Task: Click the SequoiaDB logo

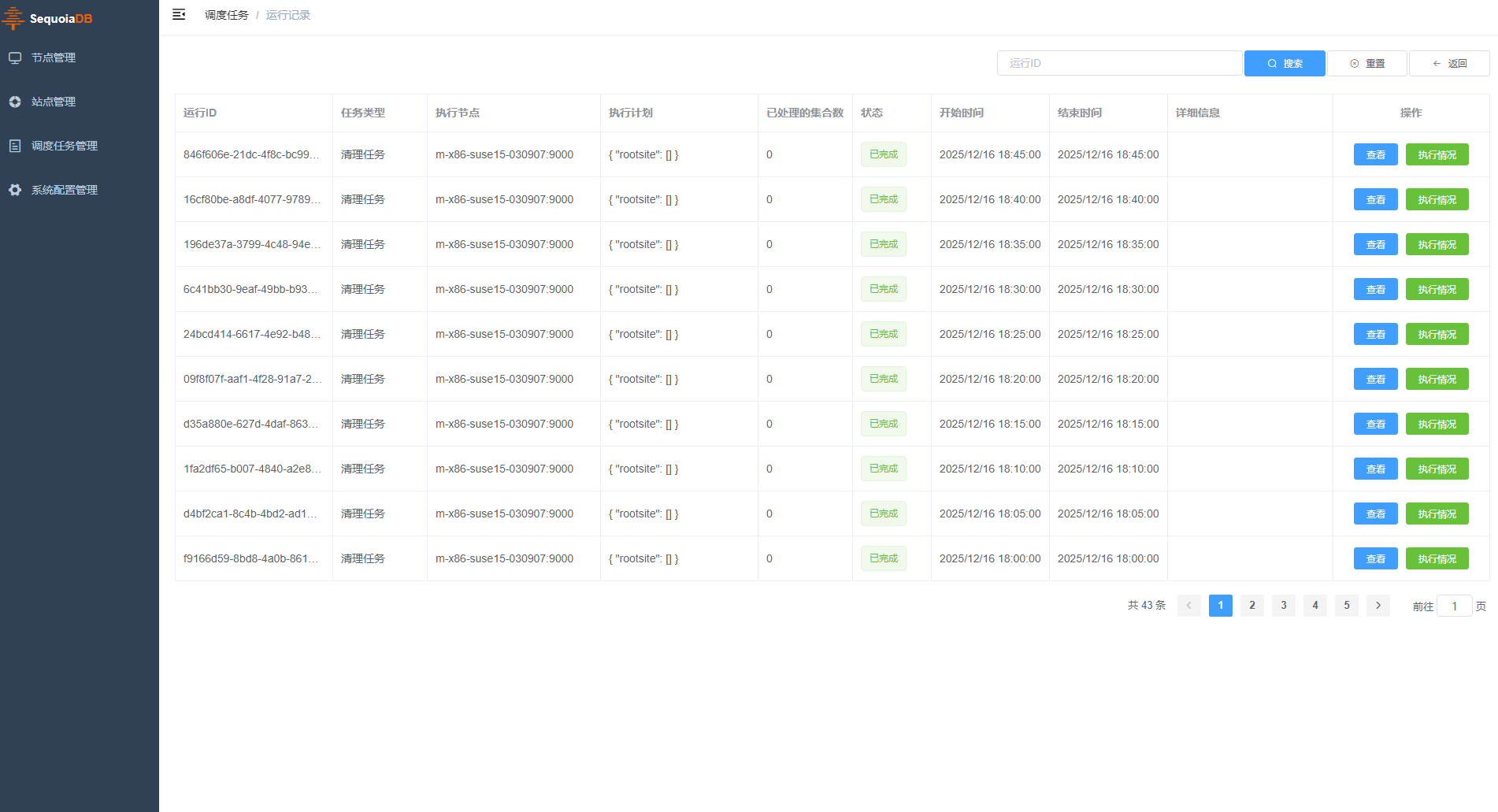Action: click(x=47, y=18)
